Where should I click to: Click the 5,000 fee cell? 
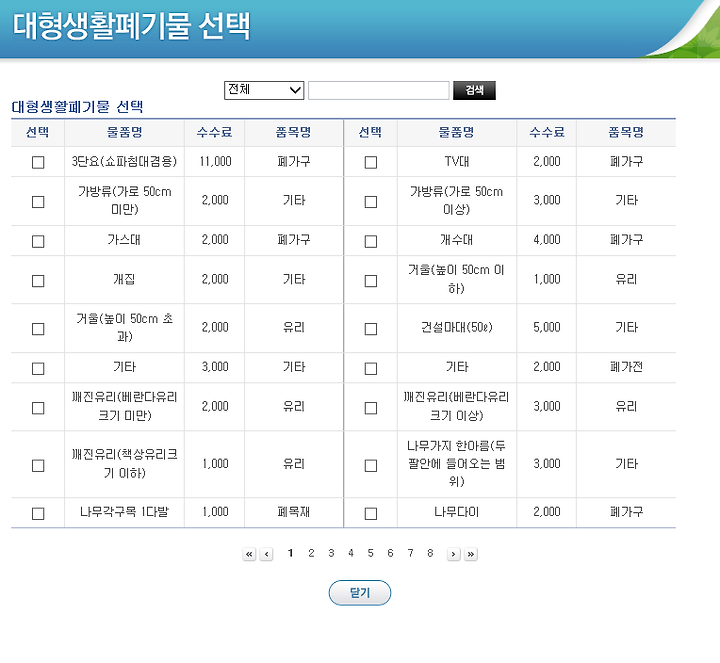547,327
